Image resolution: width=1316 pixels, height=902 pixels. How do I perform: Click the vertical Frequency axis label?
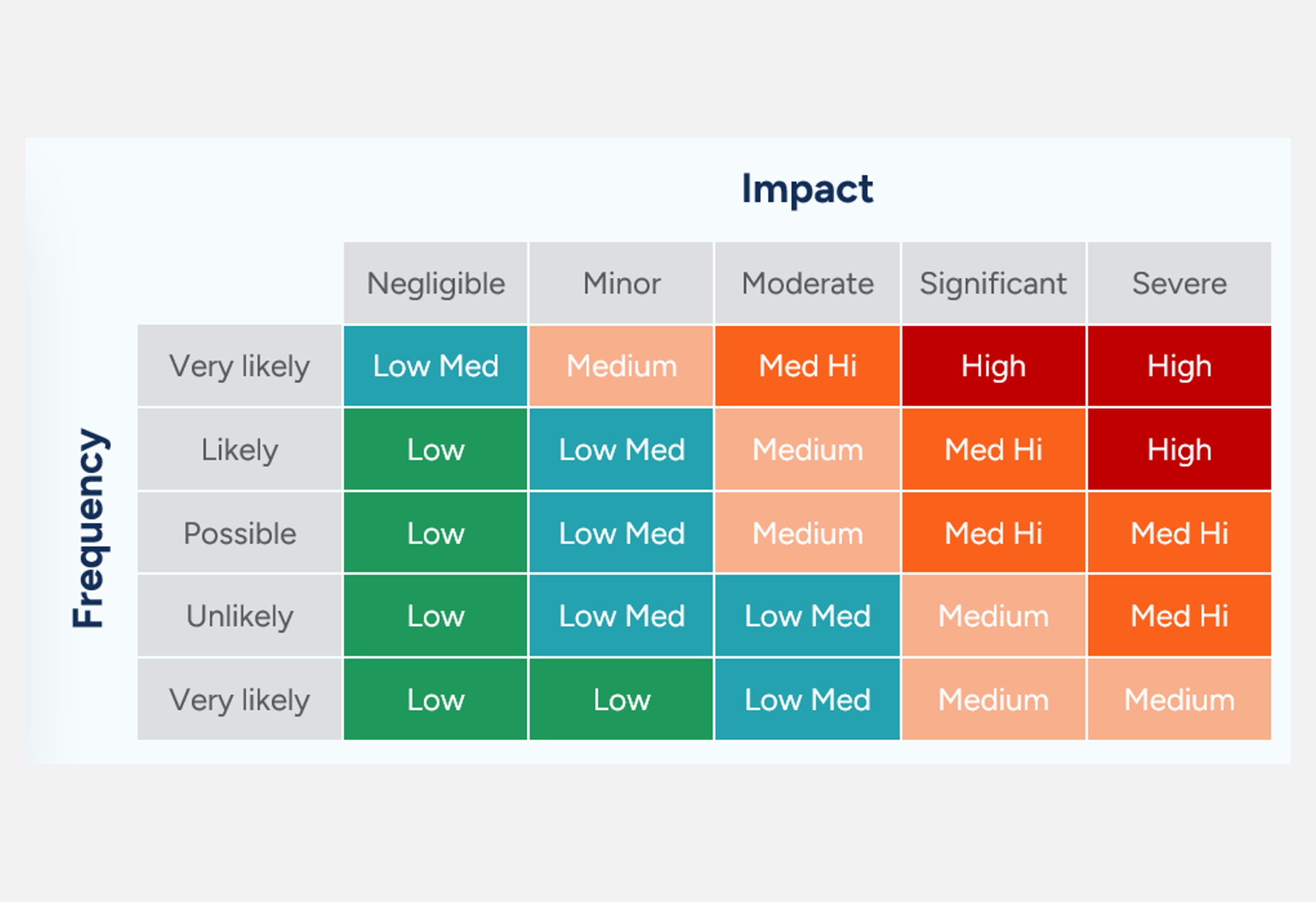click(89, 528)
